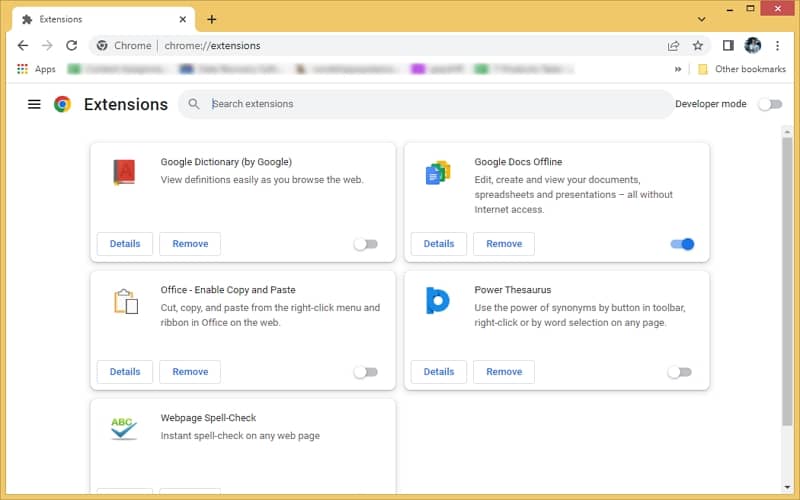Click the profile avatar
800x500 pixels.
coord(753,45)
